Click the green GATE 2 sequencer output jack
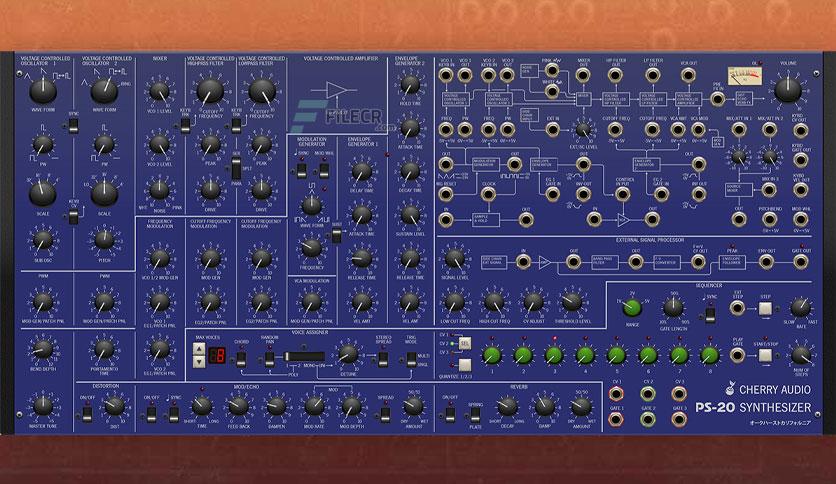This screenshot has width=836, height=484. point(648,420)
